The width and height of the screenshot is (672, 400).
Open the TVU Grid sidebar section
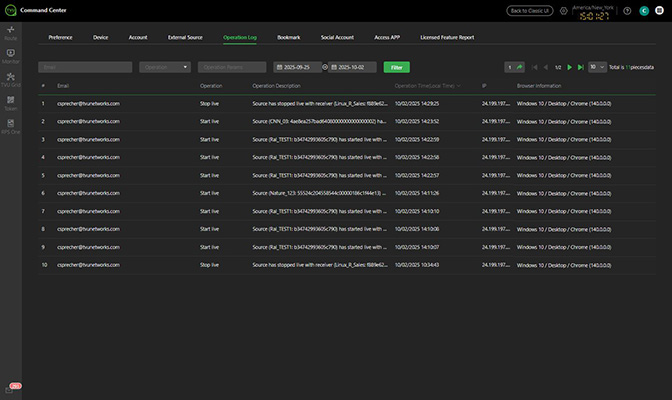coord(11,80)
